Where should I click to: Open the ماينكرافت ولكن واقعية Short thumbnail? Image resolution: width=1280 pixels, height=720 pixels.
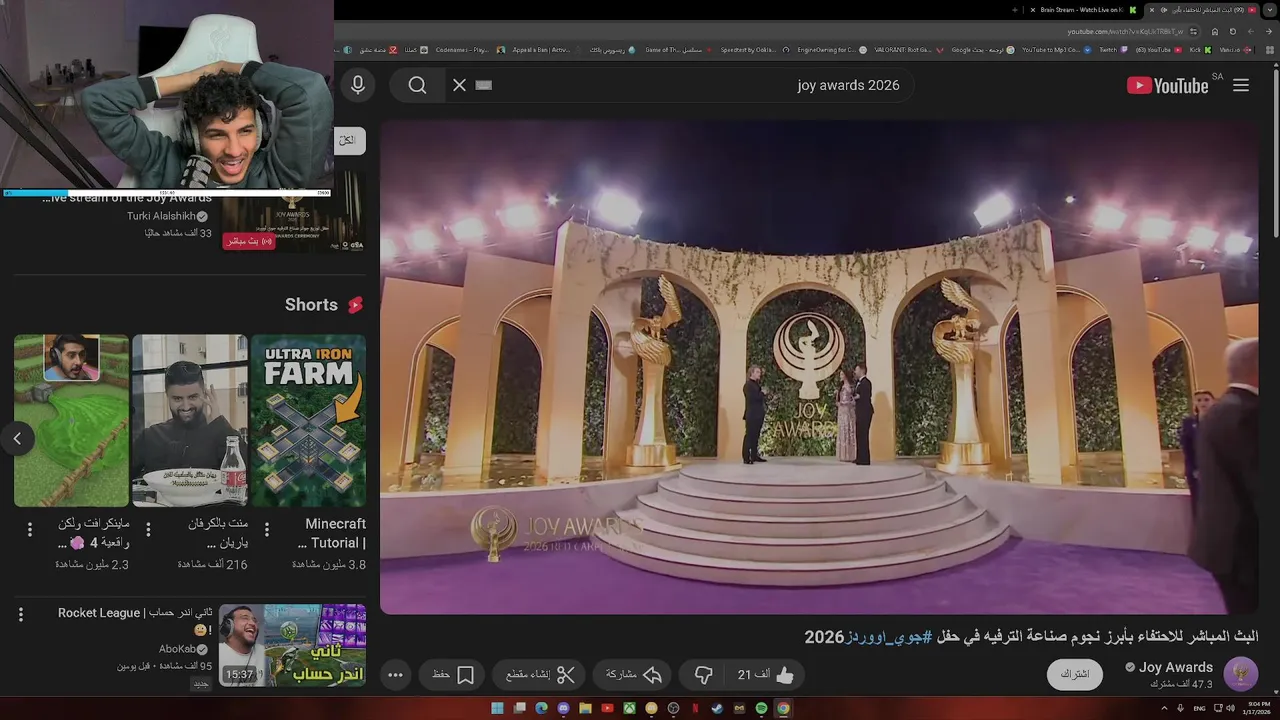click(x=71, y=421)
